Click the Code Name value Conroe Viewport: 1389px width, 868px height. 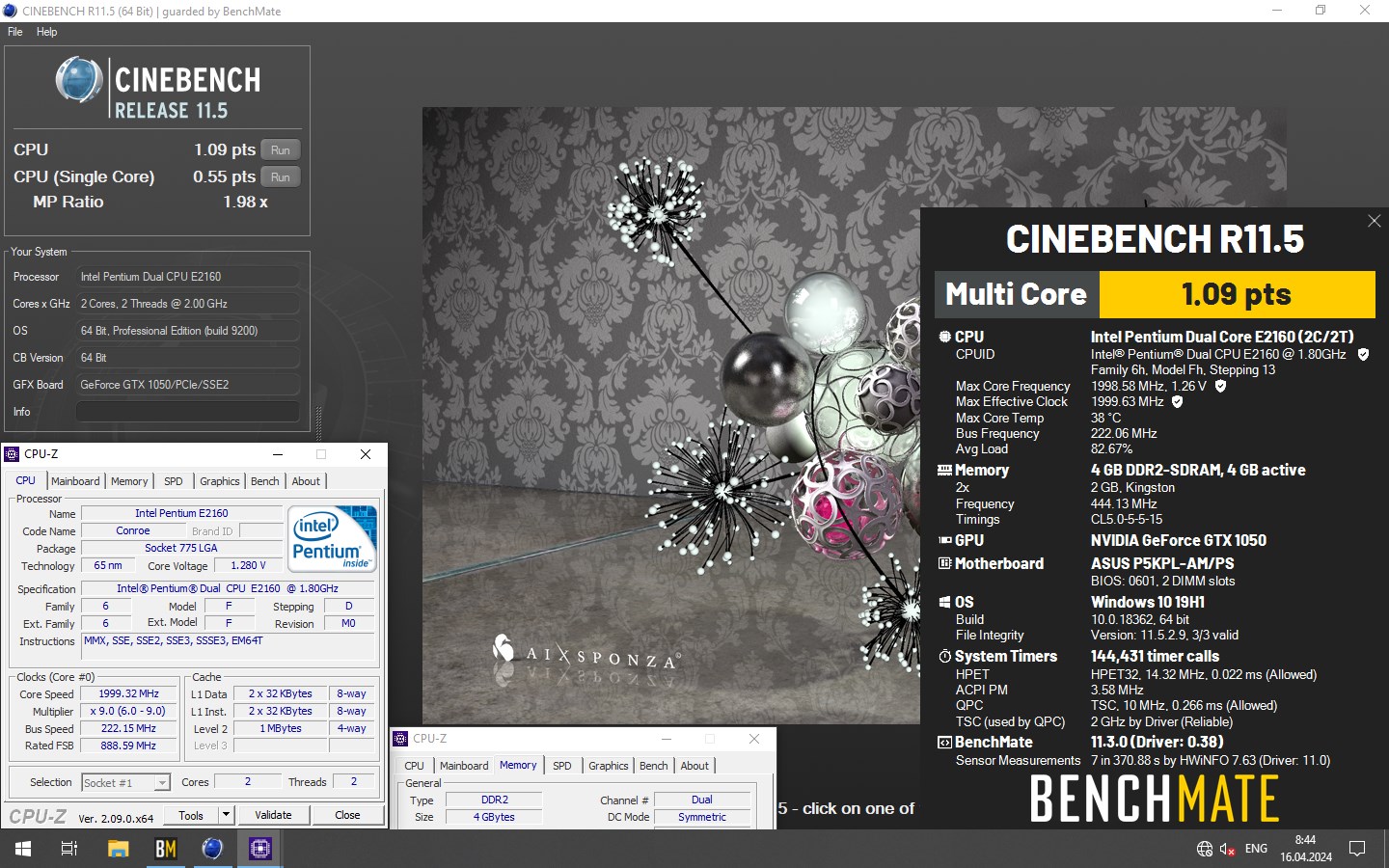click(x=133, y=530)
